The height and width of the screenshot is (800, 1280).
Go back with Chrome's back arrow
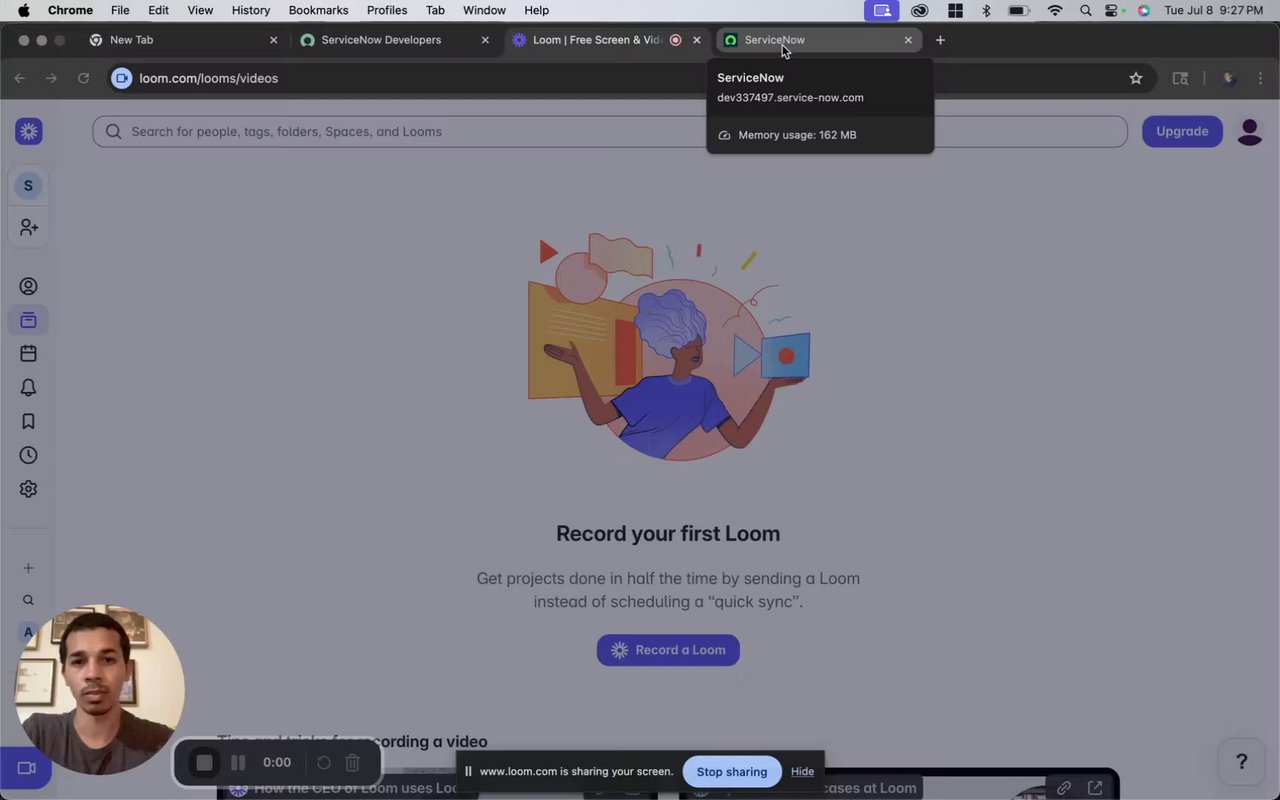click(x=20, y=78)
